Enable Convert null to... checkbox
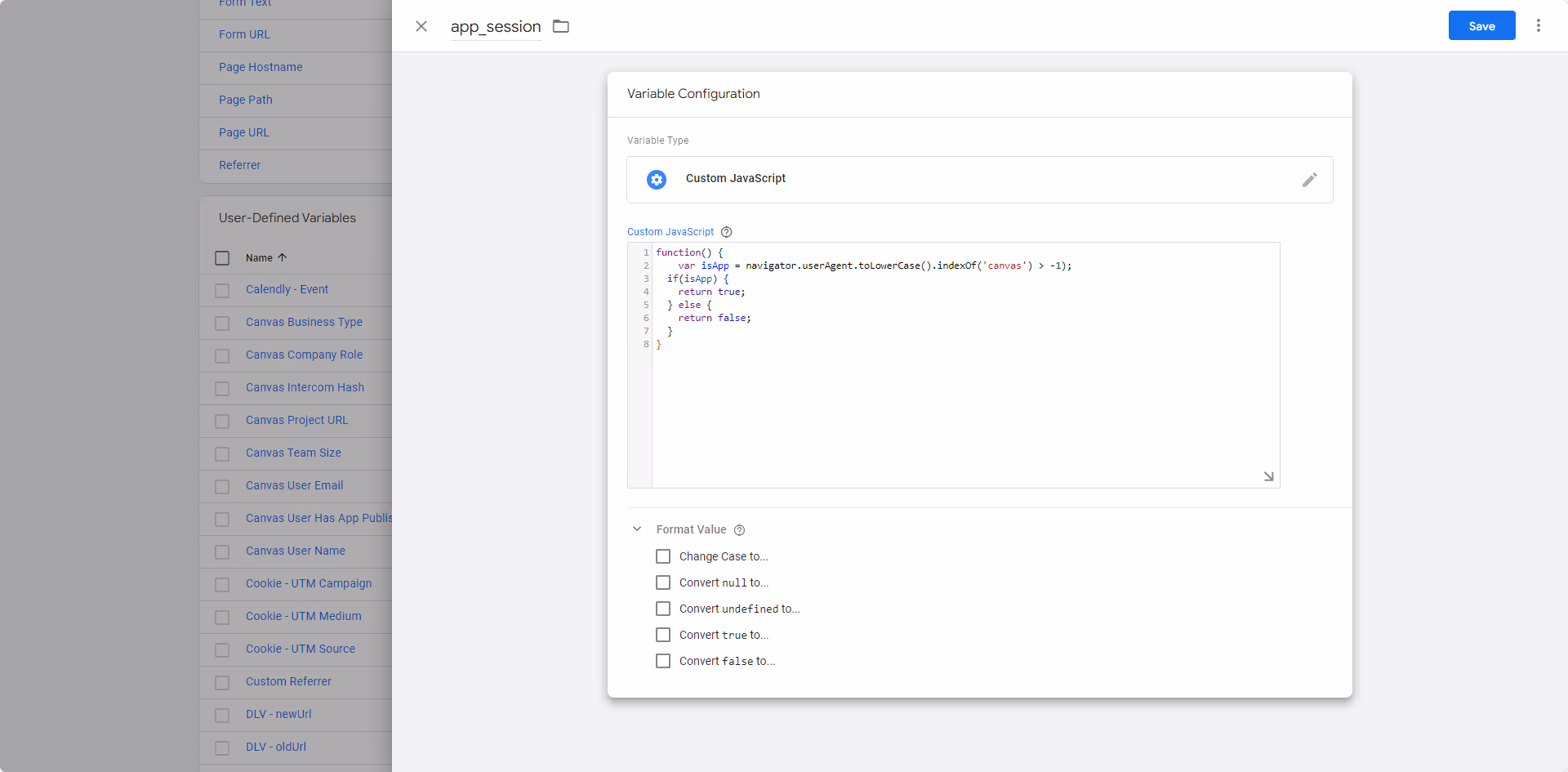The image size is (1568, 772). [663, 582]
